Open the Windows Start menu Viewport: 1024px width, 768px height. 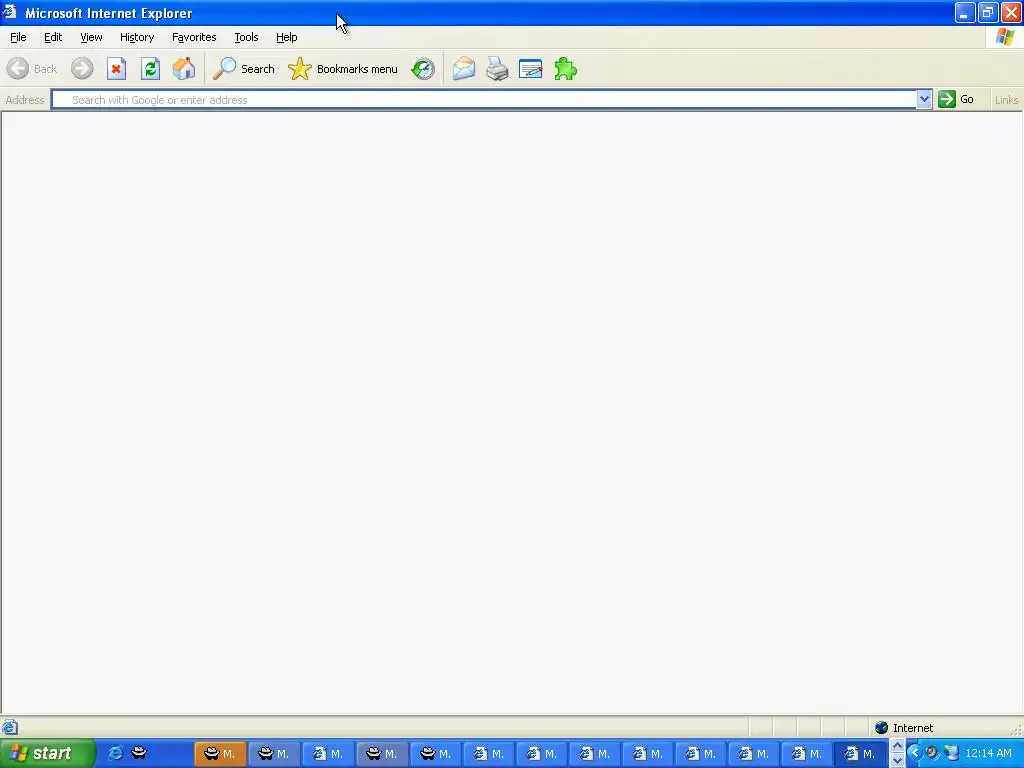pyautogui.click(x=48, y=753)
